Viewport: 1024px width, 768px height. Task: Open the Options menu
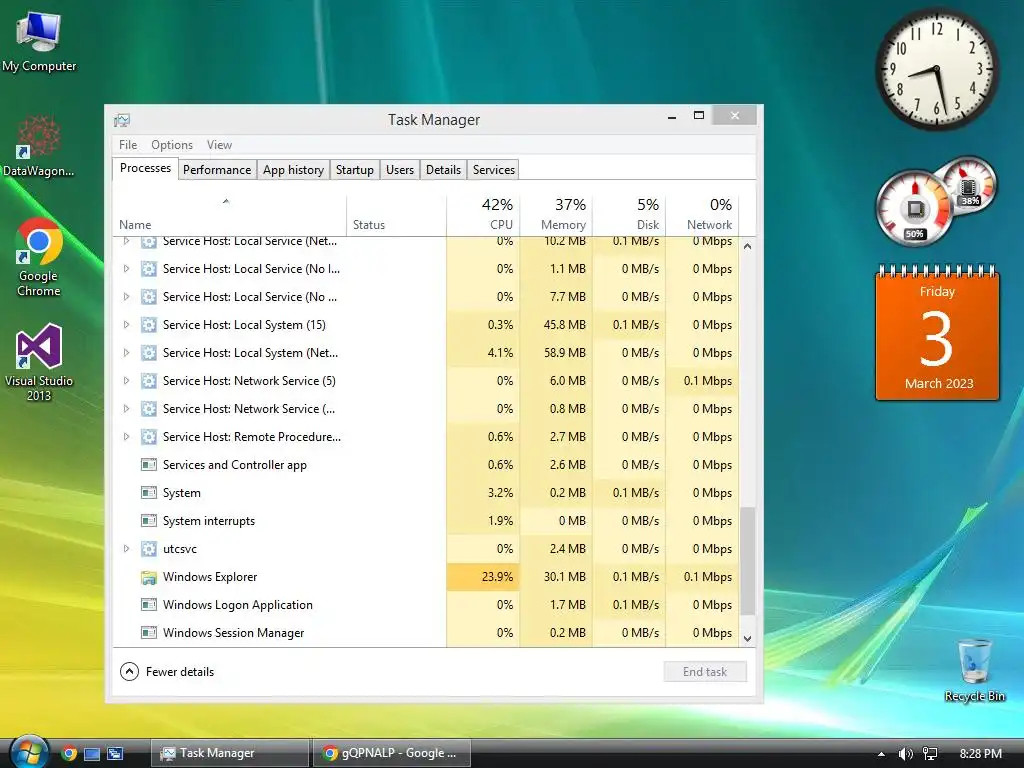[x=172, y=145]
